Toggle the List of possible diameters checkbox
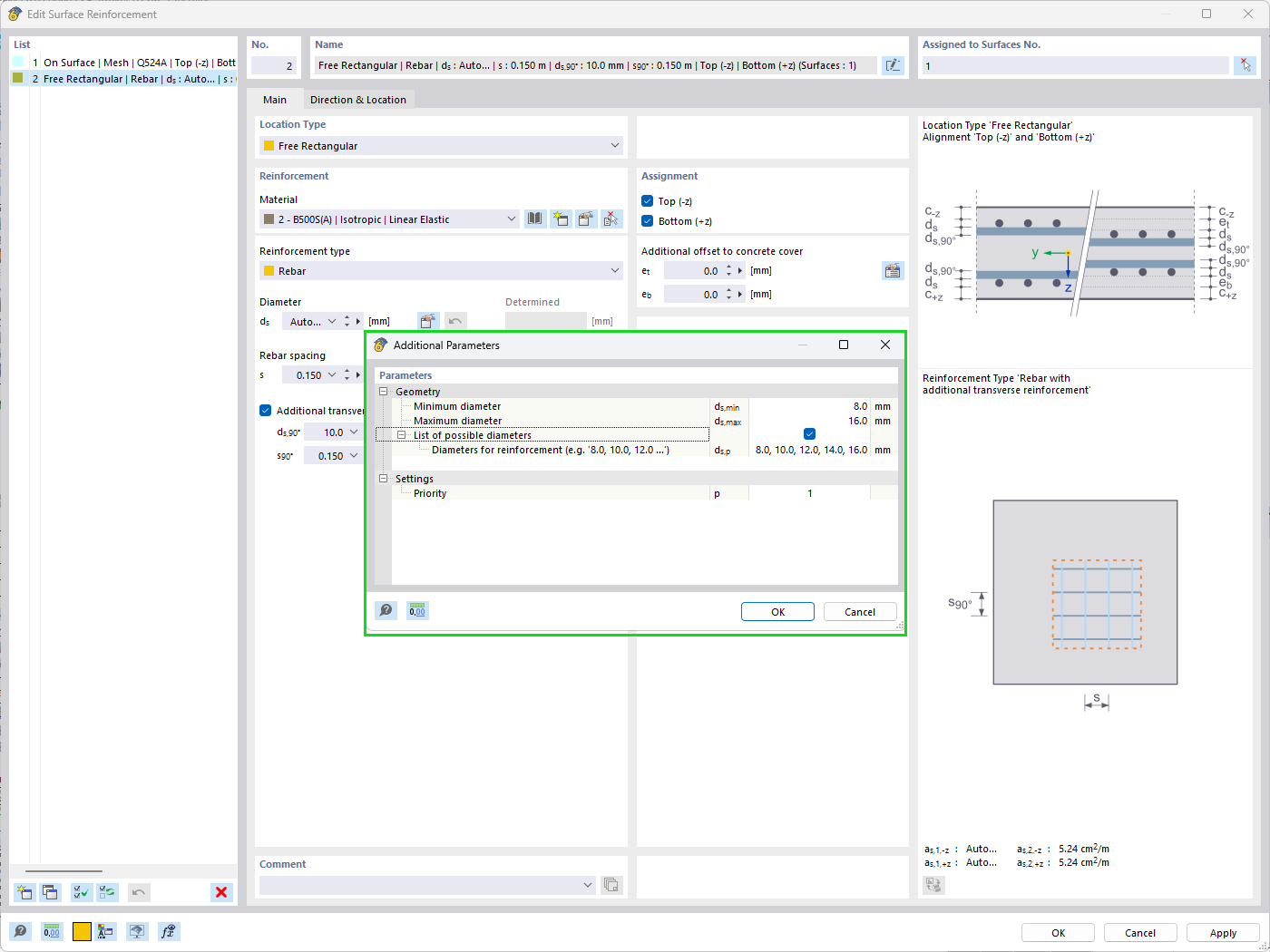Screen dimensions: 1270x952 click(809, 434)
